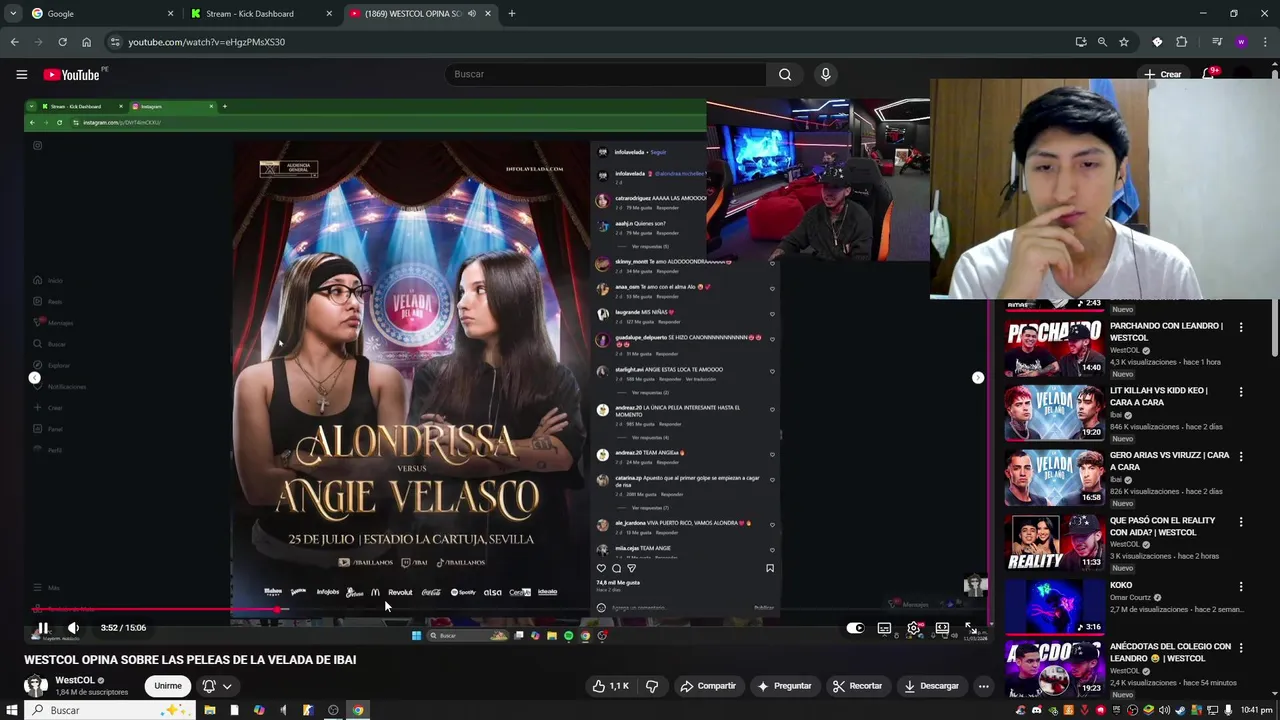The image size is (1280, 720).
Task: Toggle the autoplay switch in the player
Action: [855, 628]
